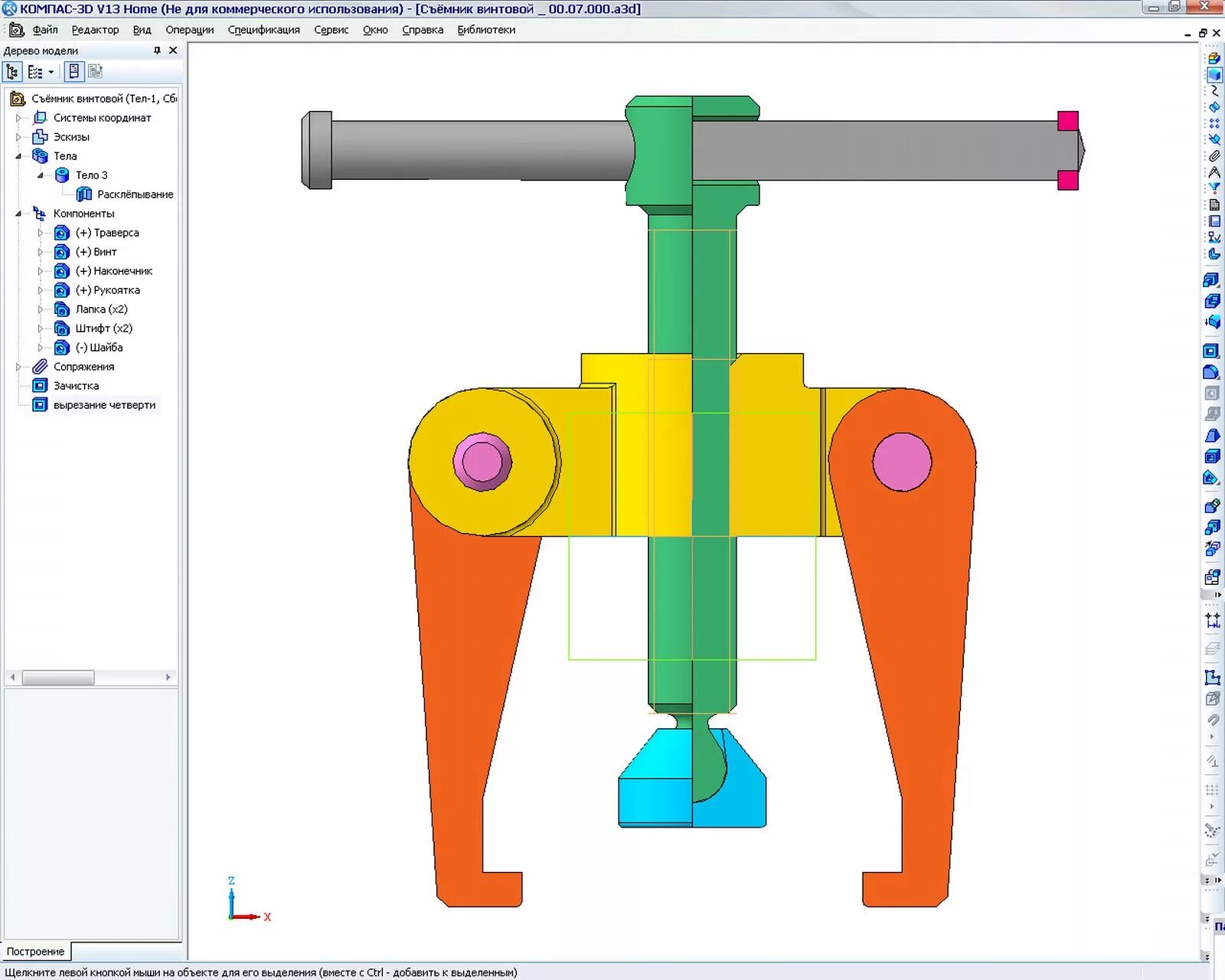Collapse the Компоненты node
This screenshot has width=1225, height=980.
[x=18, y=214]
